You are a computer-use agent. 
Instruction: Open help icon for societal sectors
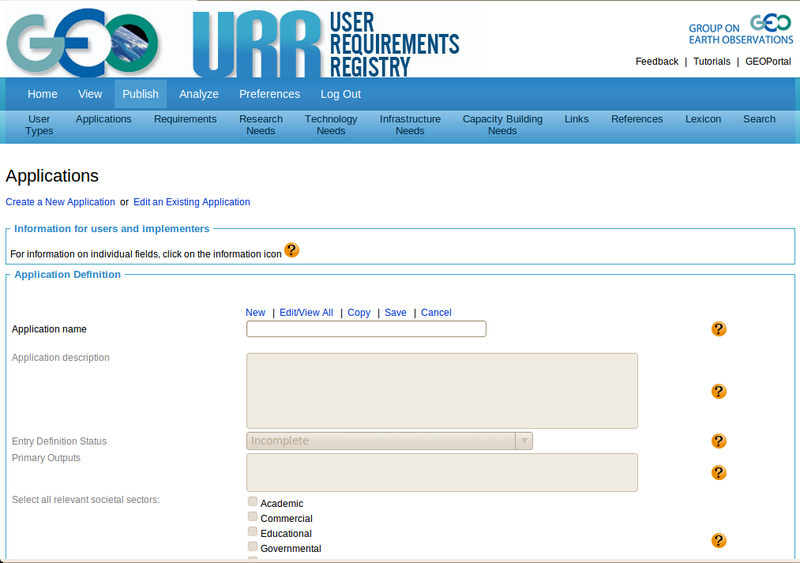pos(718,540)
